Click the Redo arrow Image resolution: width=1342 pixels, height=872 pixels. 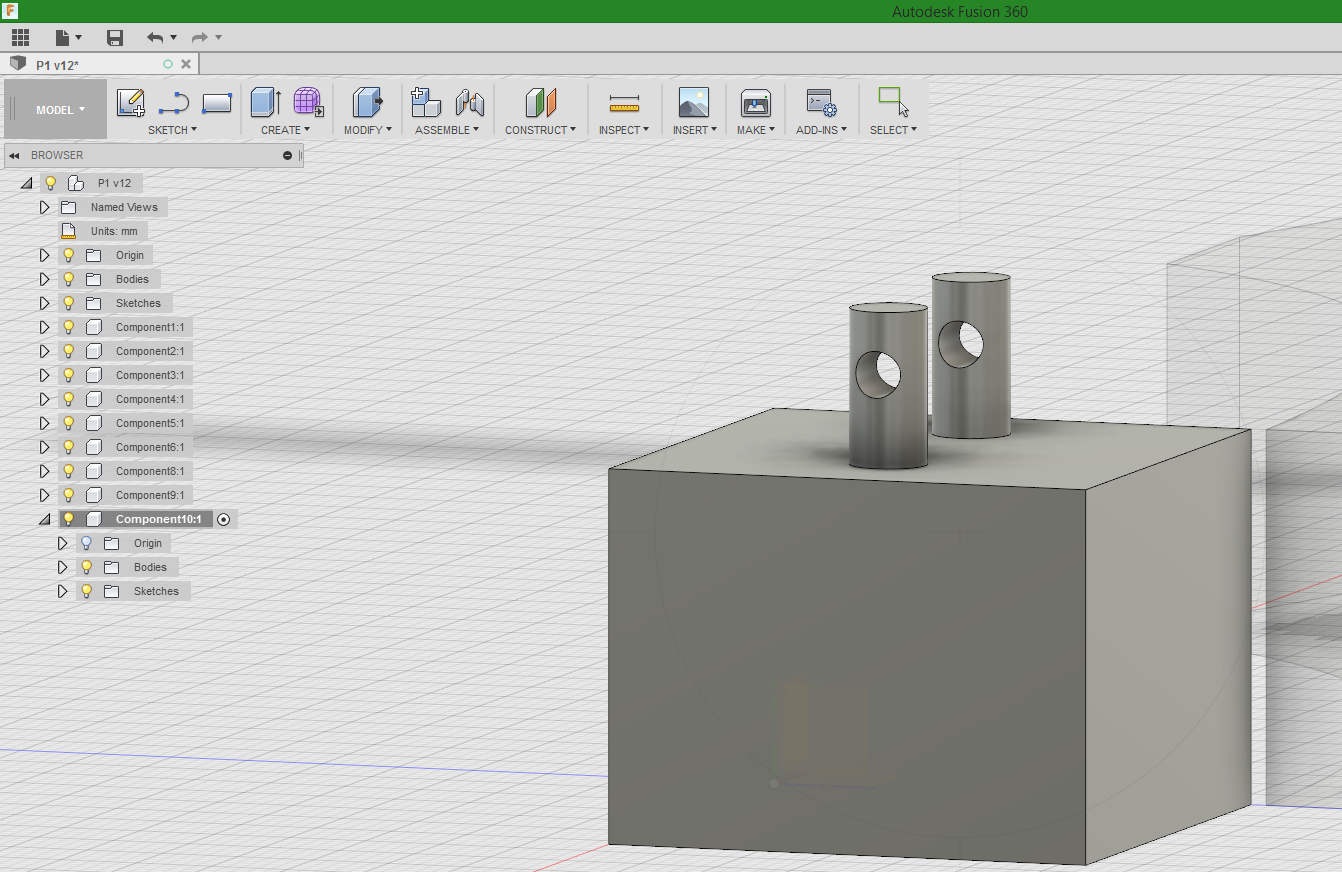coord(200,38)
